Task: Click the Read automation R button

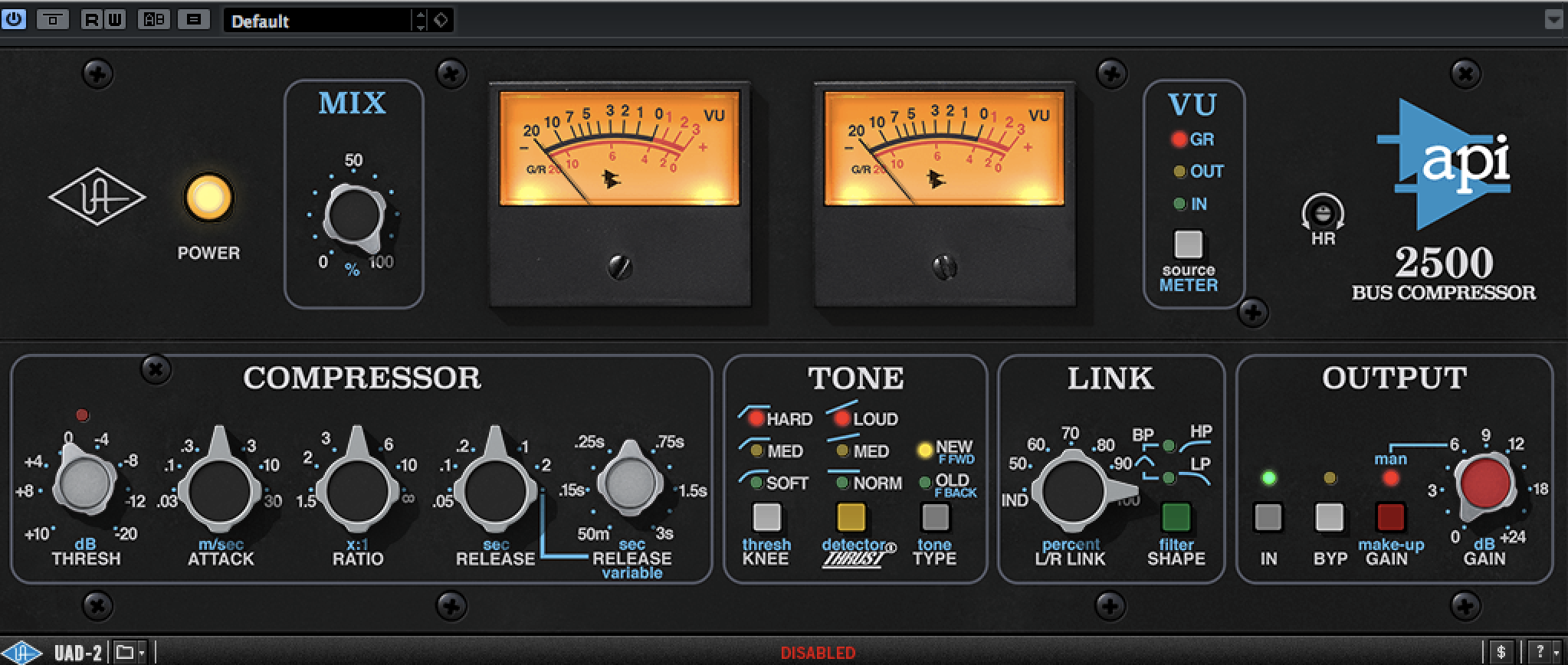Action: (92, 19)
